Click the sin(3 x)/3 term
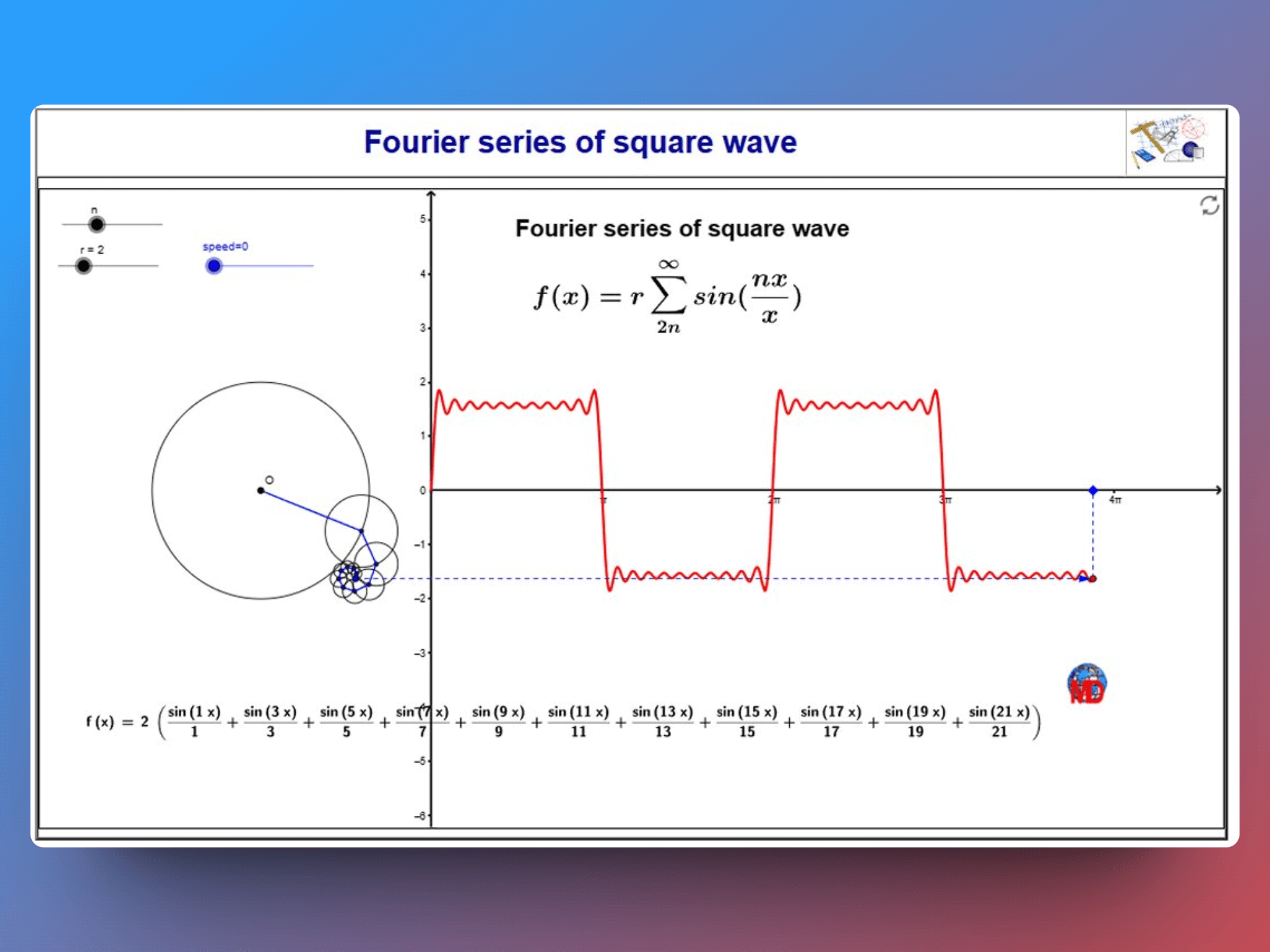 pyautogui.click(x=270, y=721)
